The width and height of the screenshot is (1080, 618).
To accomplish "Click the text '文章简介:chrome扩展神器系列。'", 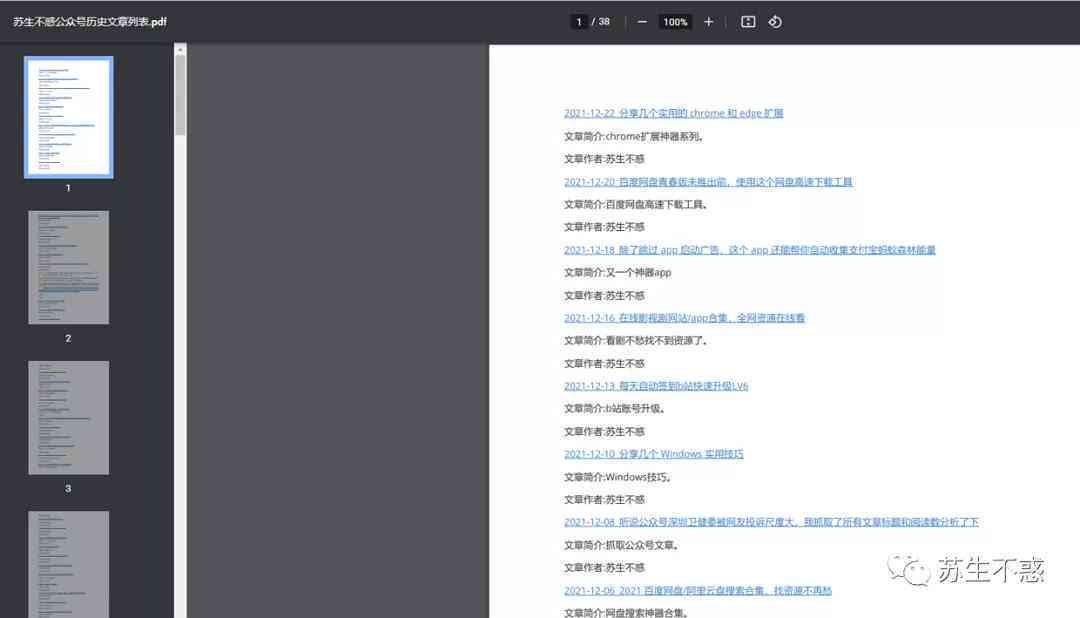I will [634, 136].
